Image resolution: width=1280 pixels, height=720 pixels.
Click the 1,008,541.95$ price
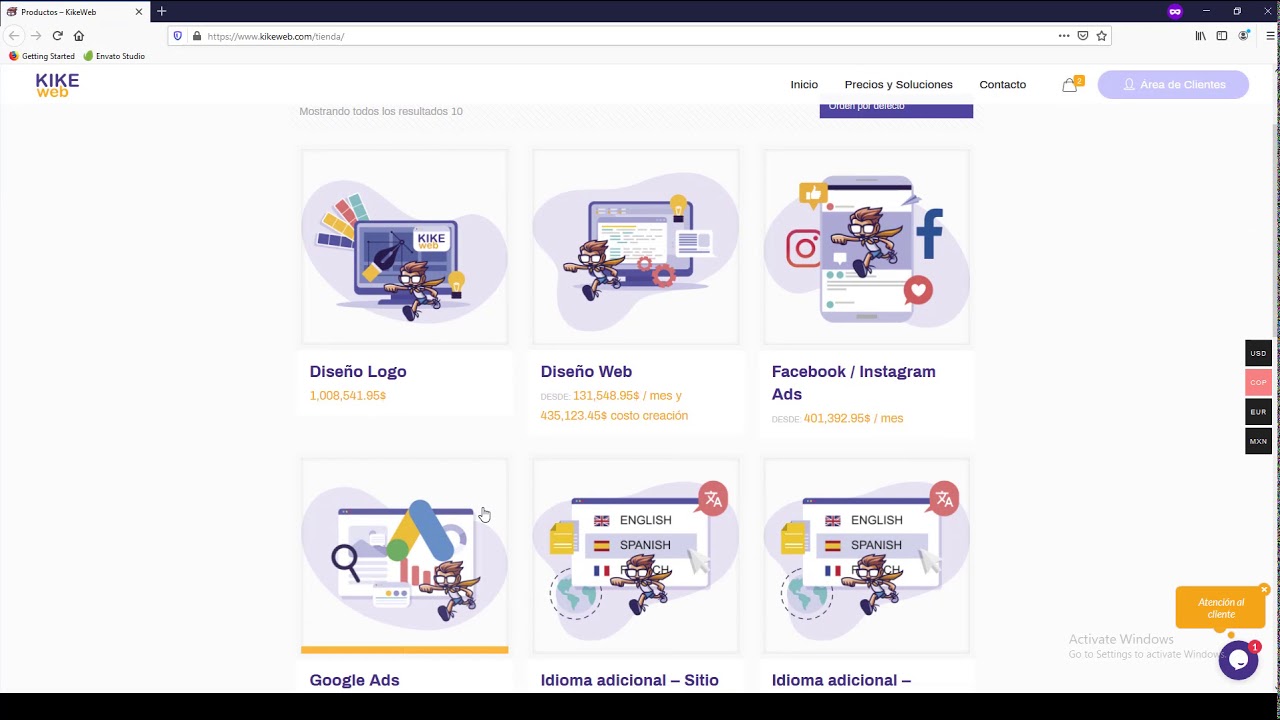pos(348,396)
